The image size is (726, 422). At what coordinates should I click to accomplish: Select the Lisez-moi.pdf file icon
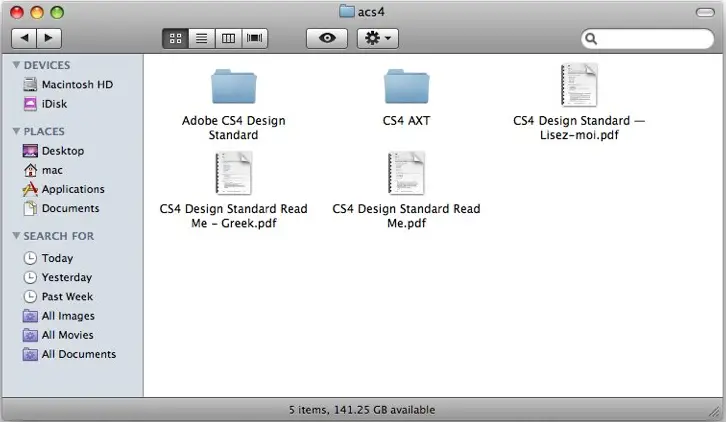click(579, 85)
